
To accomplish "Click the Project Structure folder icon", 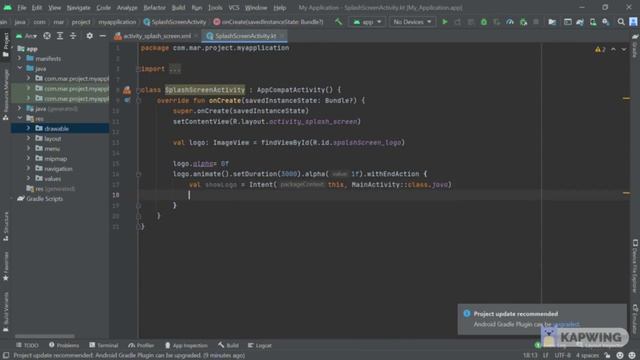I will pos(552,22).
